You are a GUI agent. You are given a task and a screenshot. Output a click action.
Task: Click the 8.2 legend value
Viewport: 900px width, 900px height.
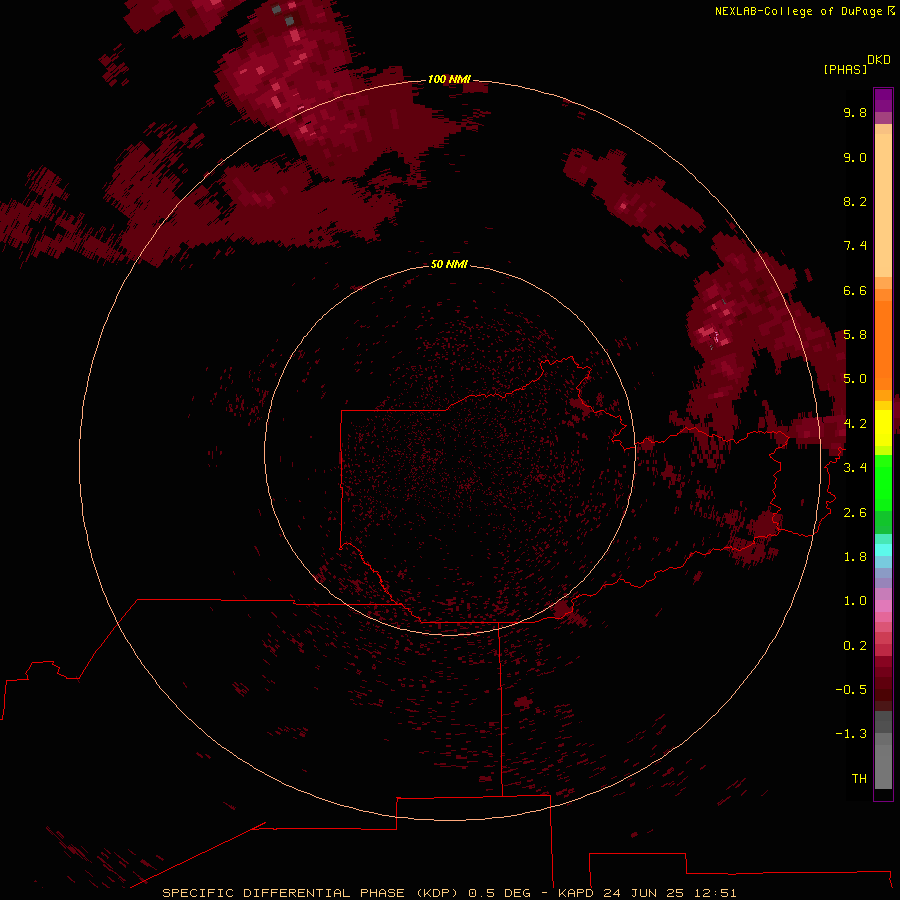pos(855,201)
